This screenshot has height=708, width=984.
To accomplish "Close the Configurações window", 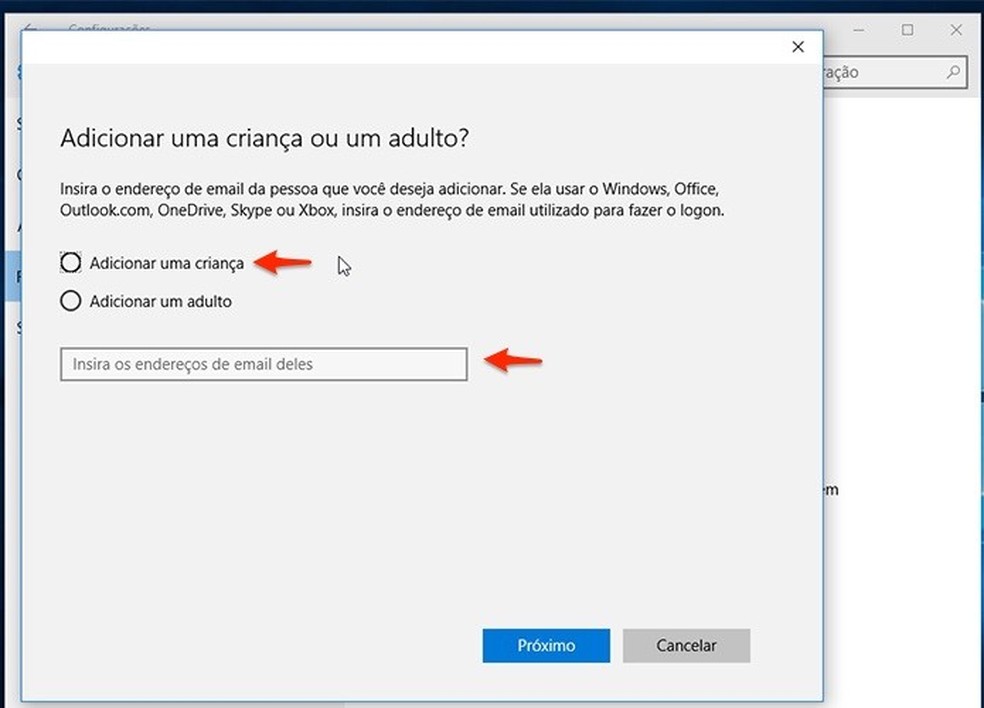I will (955, 30).
